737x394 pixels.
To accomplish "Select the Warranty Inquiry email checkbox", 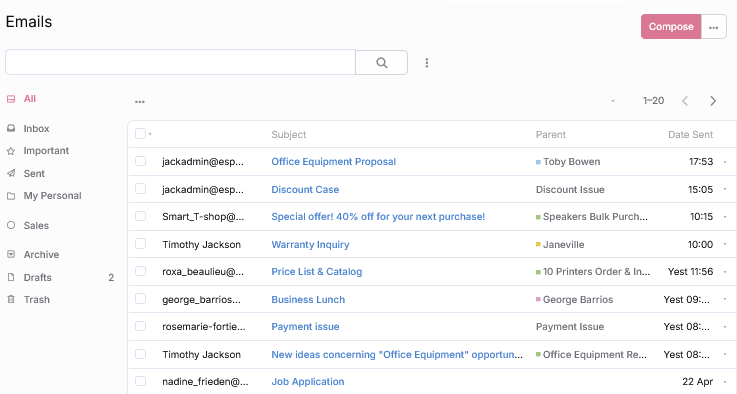I will pyautogui.click(x=141, y=244).
